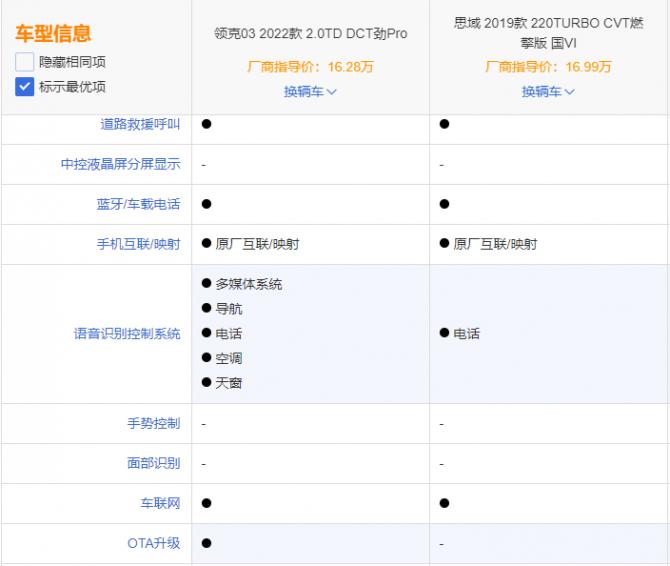The image size is (670, 566).
Task: Click the 手机互联/映射 feature label
Action: point(138,244)
